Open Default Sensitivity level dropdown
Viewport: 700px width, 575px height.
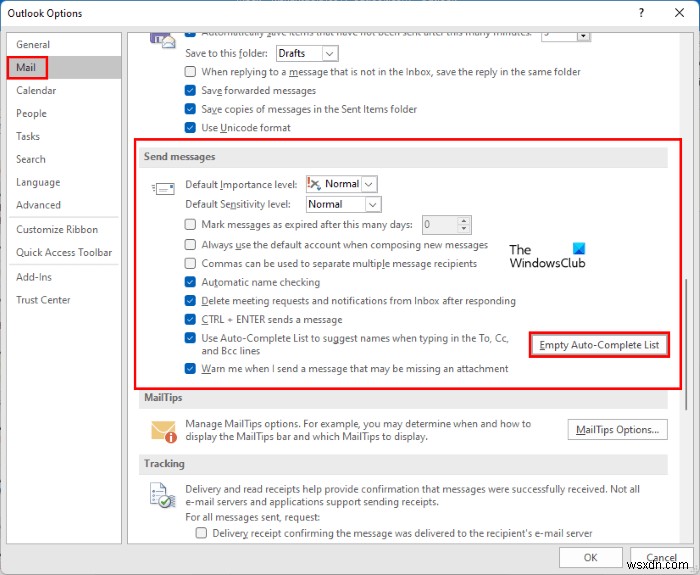point(373,204)
